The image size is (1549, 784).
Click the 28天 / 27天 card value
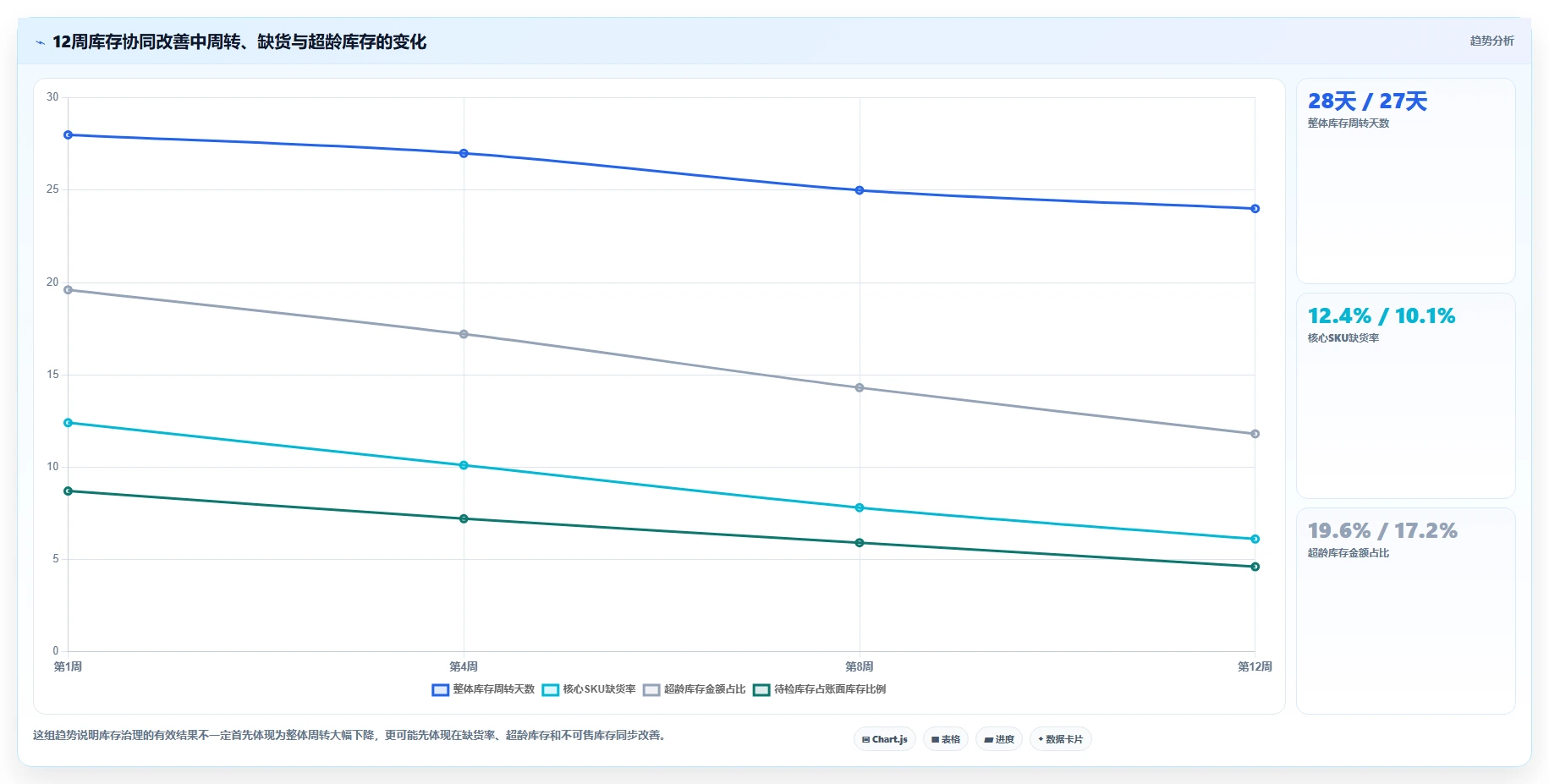tap(1367, 101)
